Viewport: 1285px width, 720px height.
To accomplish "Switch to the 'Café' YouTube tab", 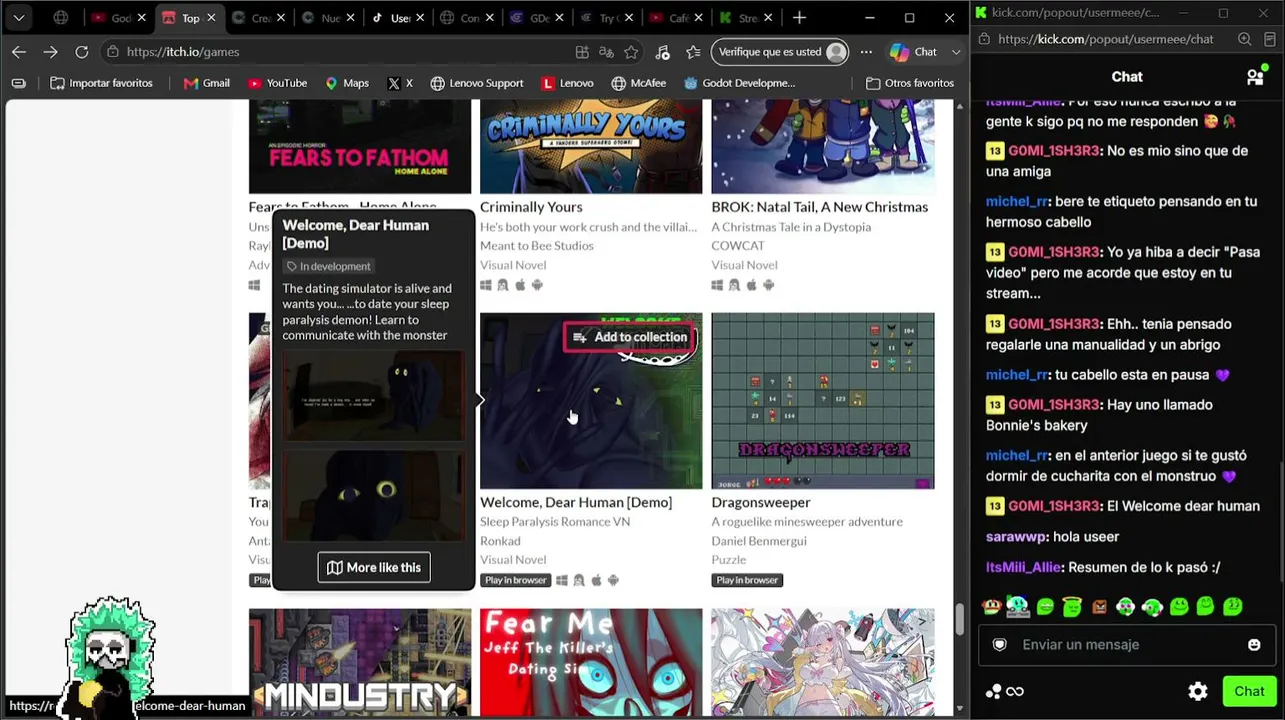I will (x=675, y=18).
